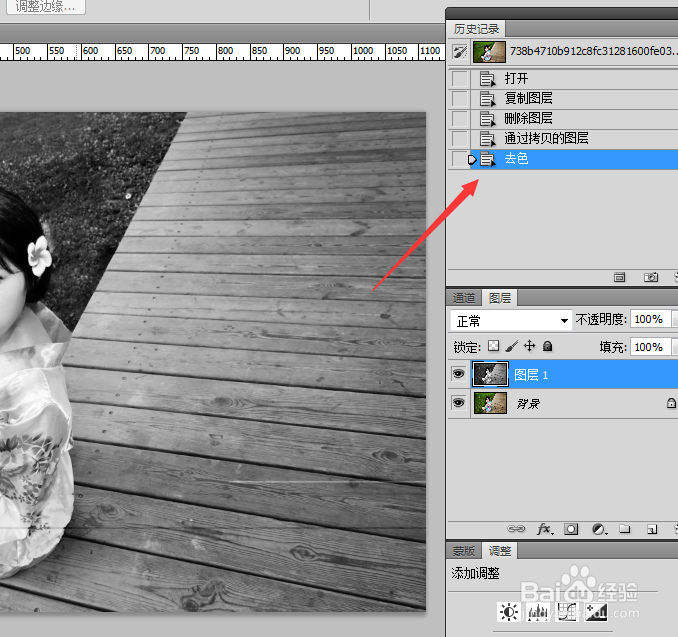Add Levels adjustment

(x=537, y=612)
